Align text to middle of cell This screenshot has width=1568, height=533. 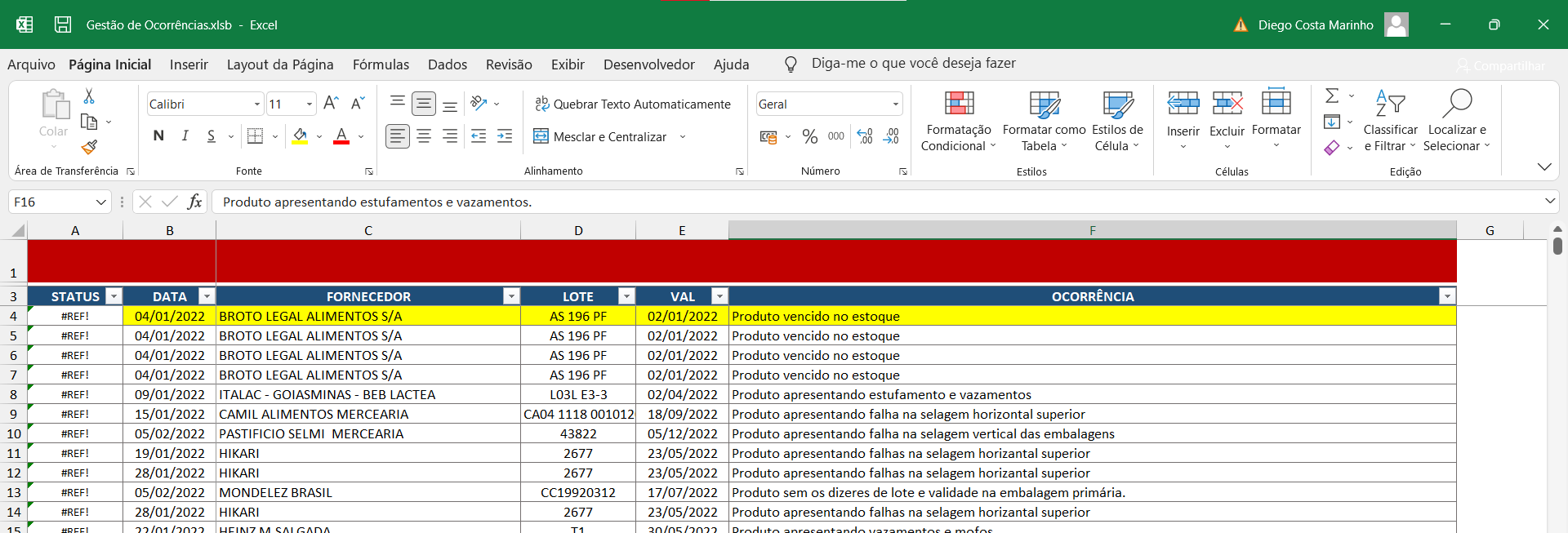[424, 104]
